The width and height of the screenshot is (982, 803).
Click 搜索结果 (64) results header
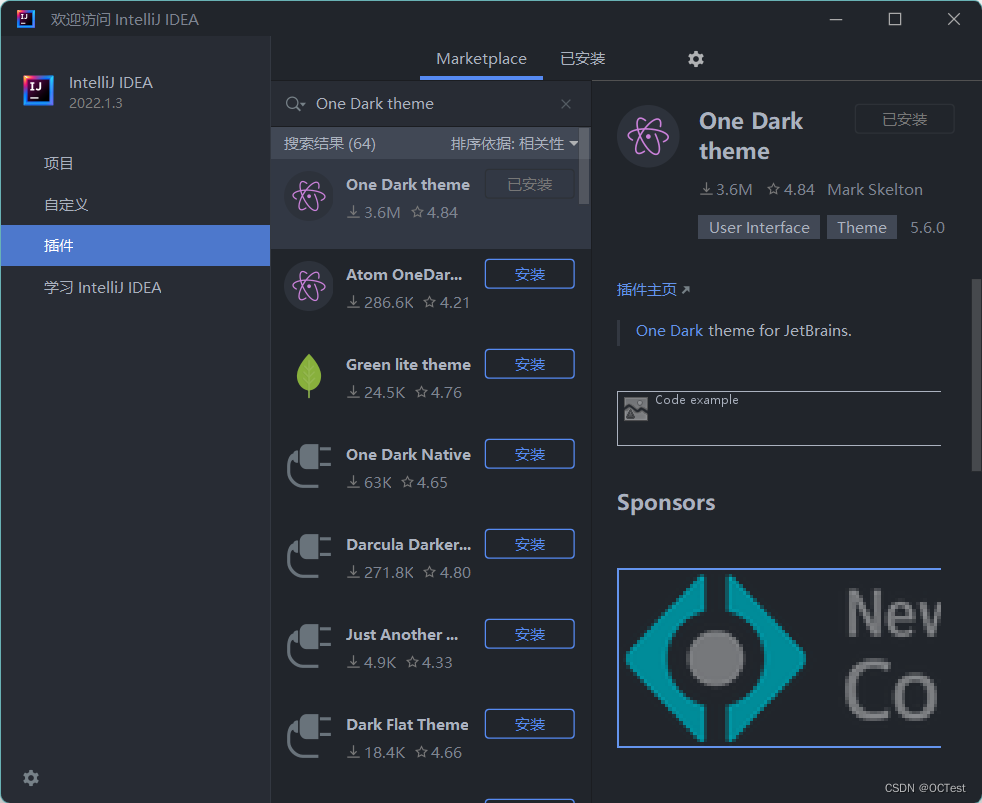click(329, 144)
